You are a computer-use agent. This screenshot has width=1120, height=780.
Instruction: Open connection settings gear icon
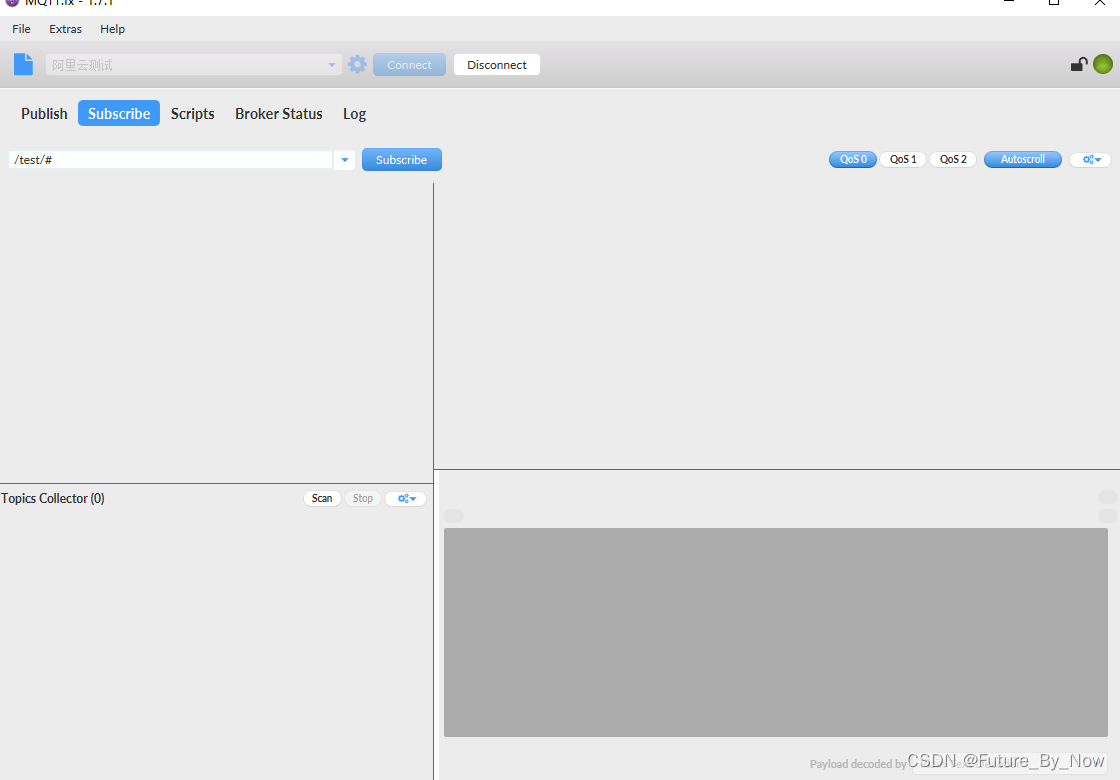coord(357,64)
